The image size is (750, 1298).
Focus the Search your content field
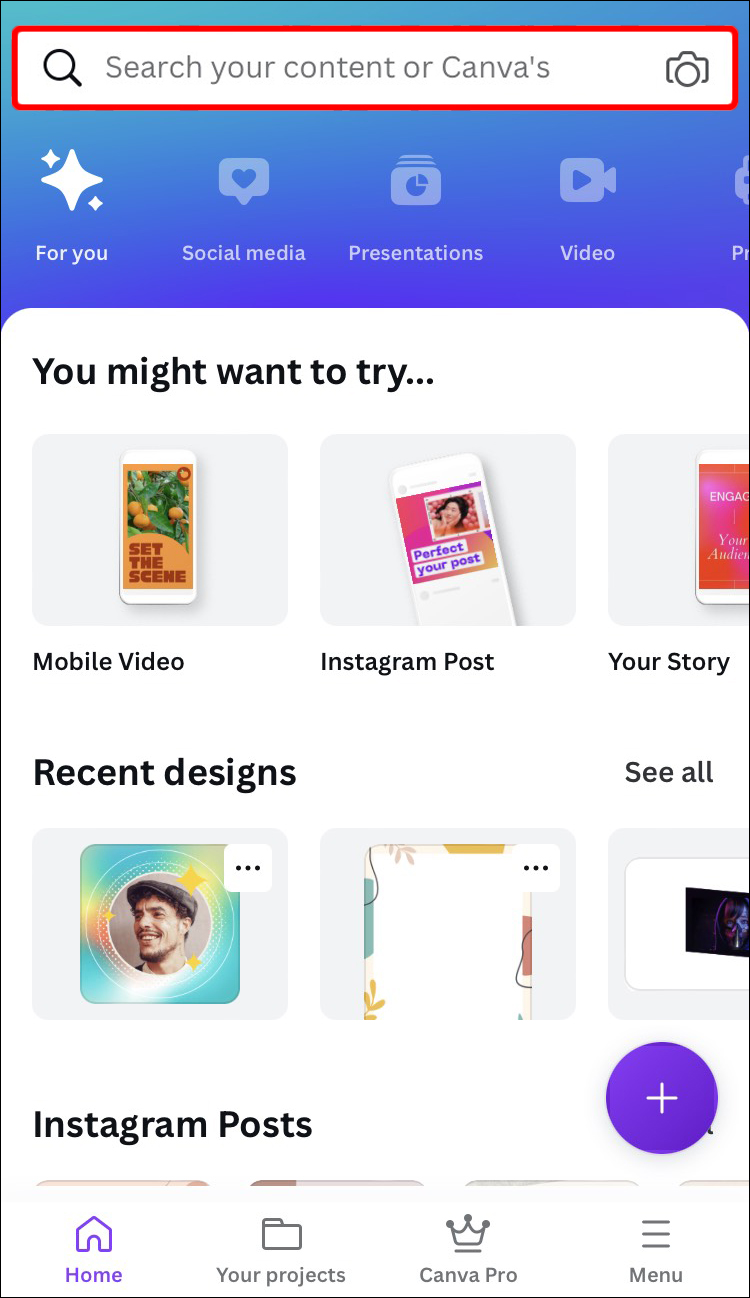pyautogui.click(x=375, y=68)
